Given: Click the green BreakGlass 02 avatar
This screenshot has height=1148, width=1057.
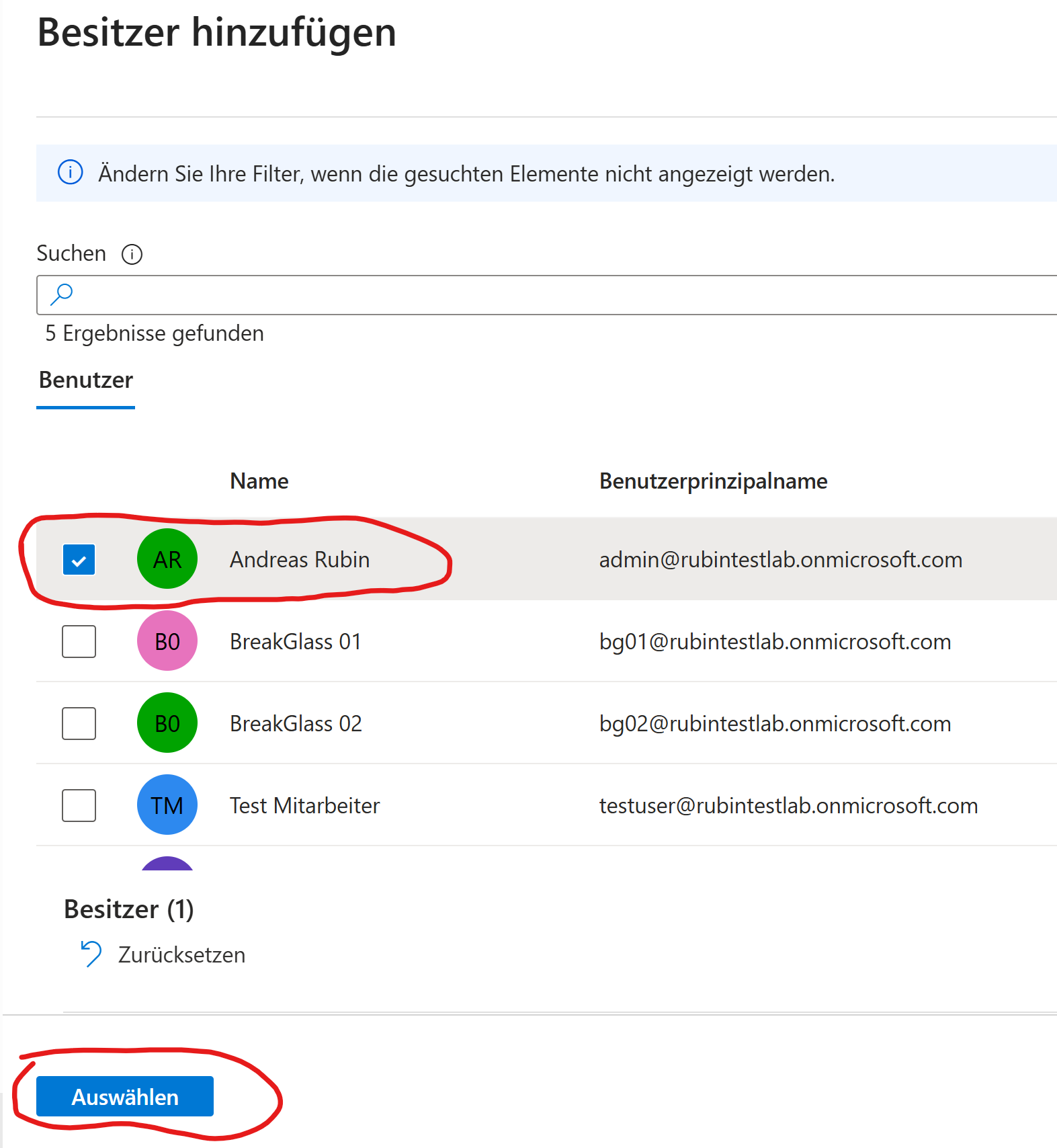Looking at the screenshot, I should coord(167,723).
